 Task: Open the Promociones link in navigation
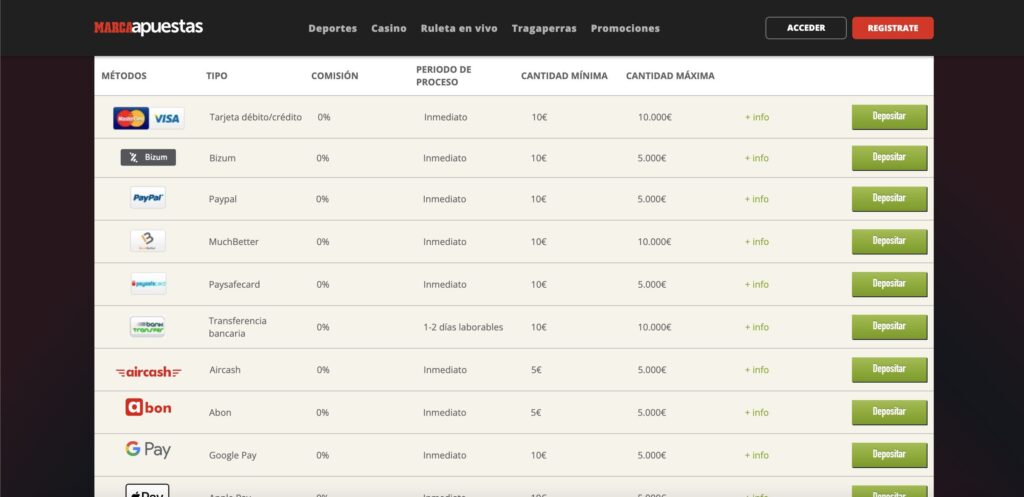tap(625, 28)
